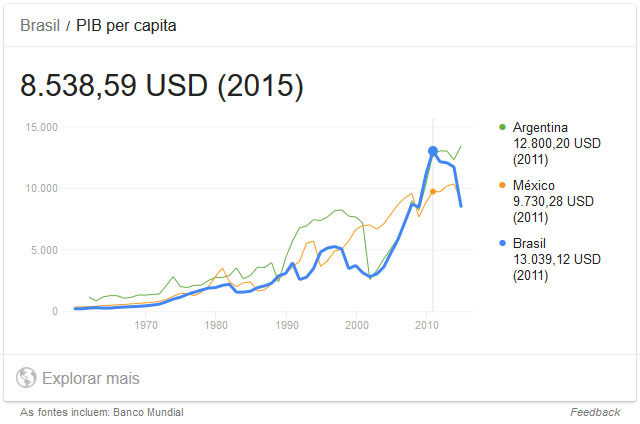This screenshot has width=640, height=424.
Task: Click the green Argentina legend dot
Action: pyautogui.click(x=501, y=128)
